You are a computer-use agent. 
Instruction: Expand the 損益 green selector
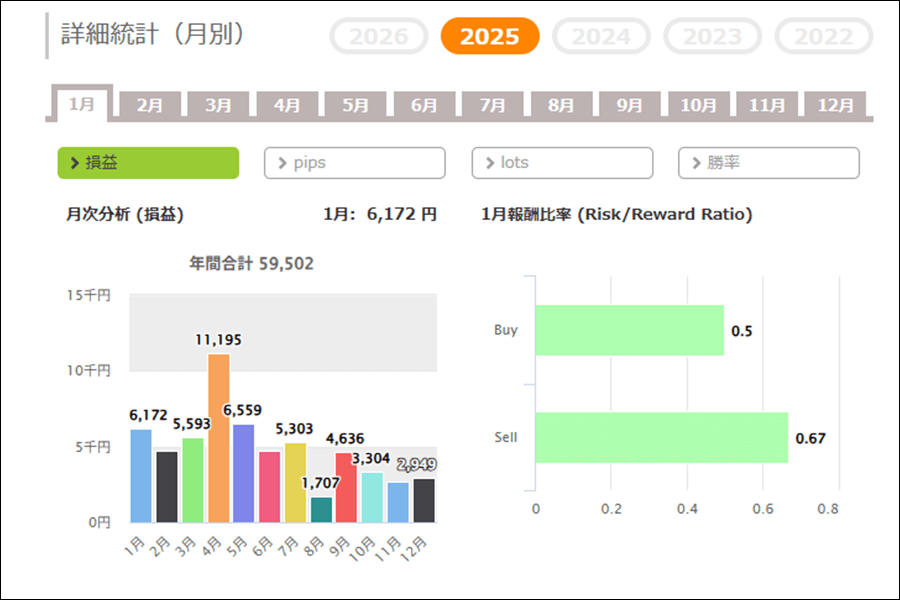click(148, 163)
